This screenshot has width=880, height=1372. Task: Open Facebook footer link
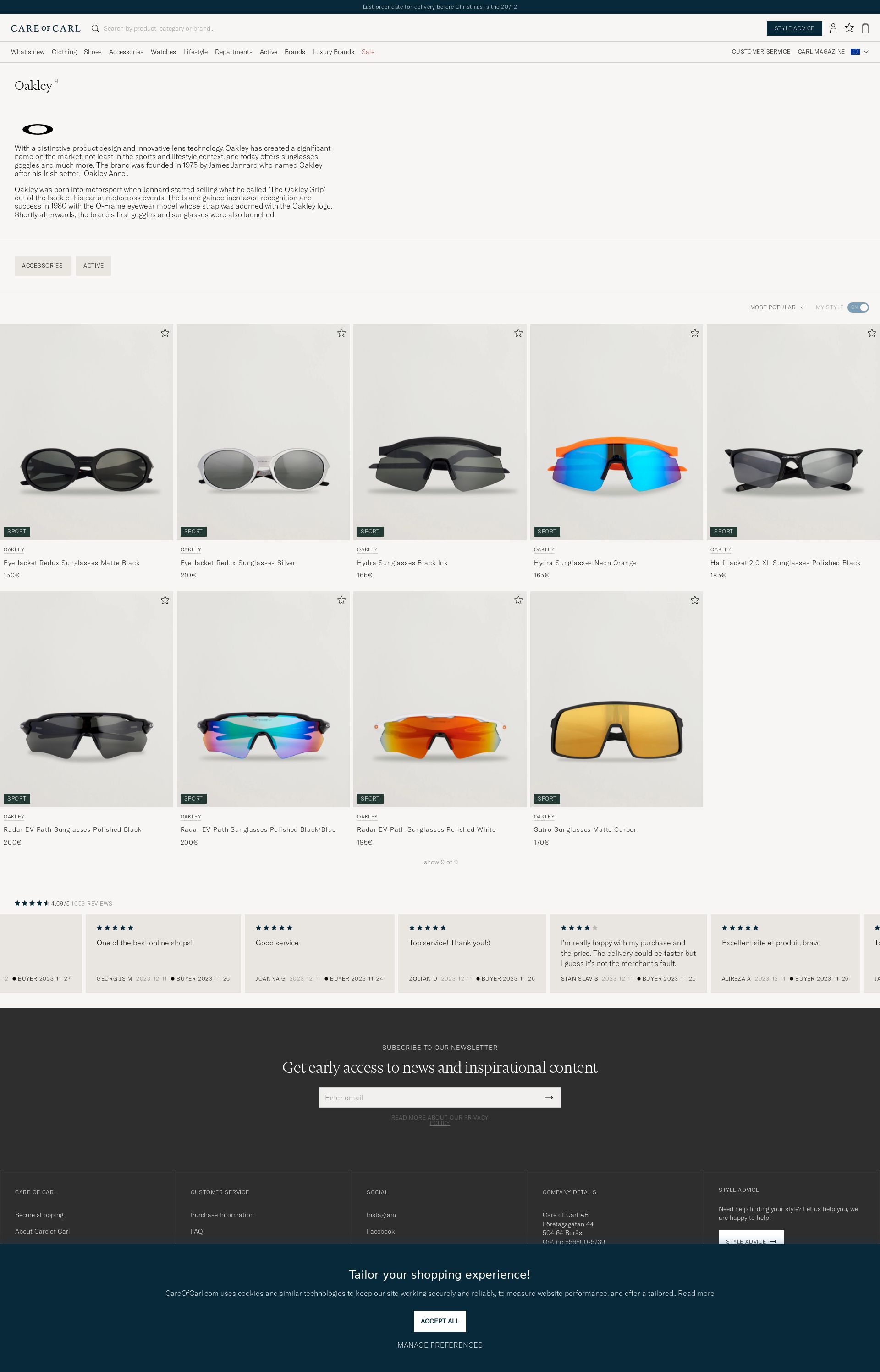380,1231
